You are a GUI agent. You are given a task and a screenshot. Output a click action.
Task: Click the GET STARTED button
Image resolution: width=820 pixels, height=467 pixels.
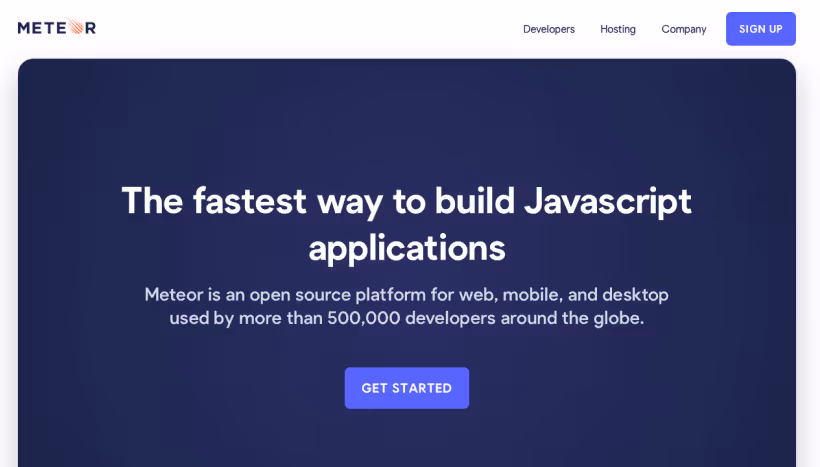(406, 388)
